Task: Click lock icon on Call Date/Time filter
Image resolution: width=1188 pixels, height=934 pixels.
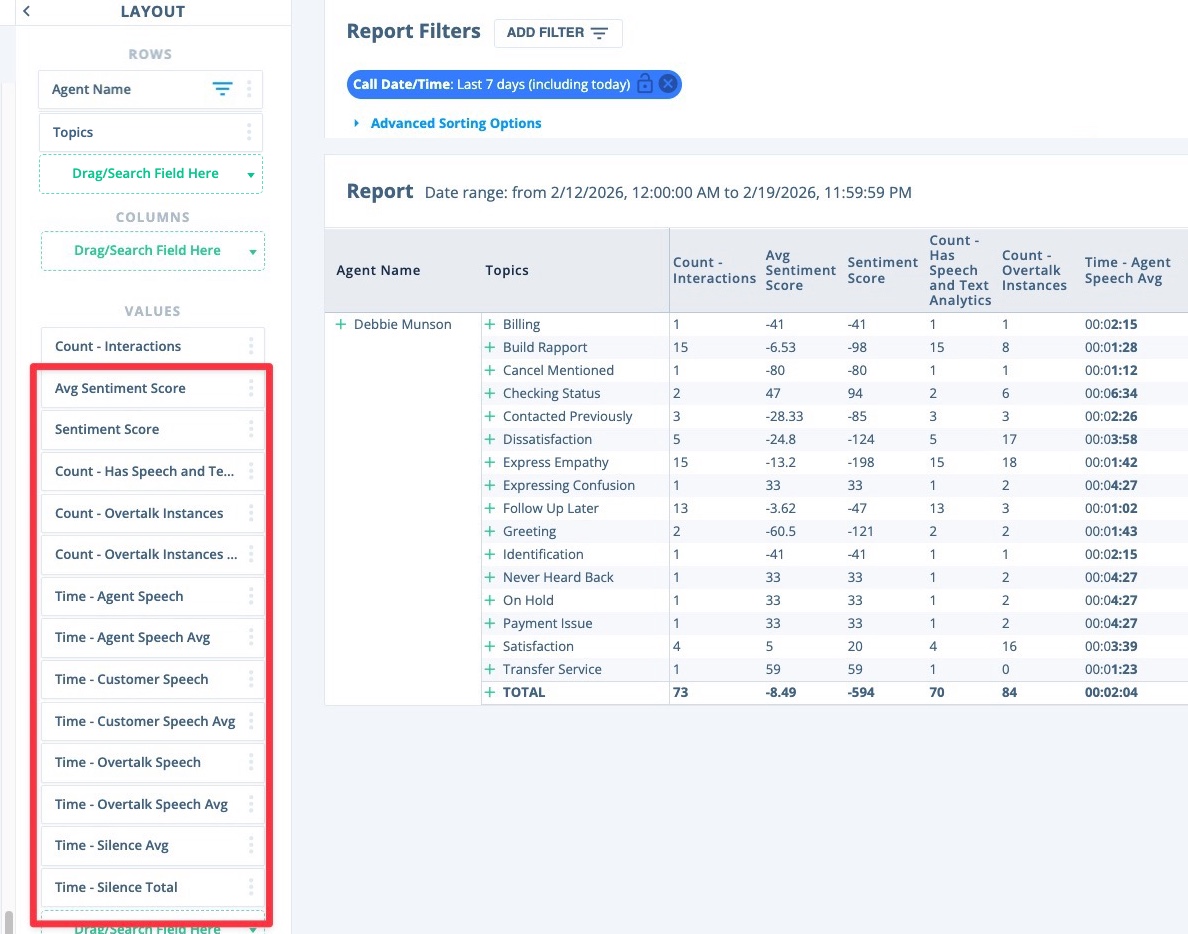Action: tap(645, 84)
